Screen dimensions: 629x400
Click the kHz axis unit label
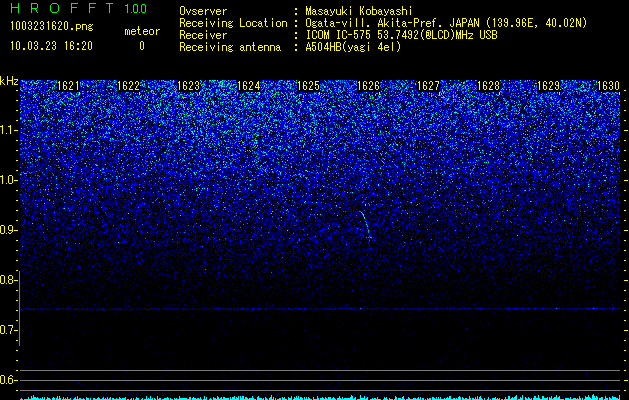tap(9, 81)
